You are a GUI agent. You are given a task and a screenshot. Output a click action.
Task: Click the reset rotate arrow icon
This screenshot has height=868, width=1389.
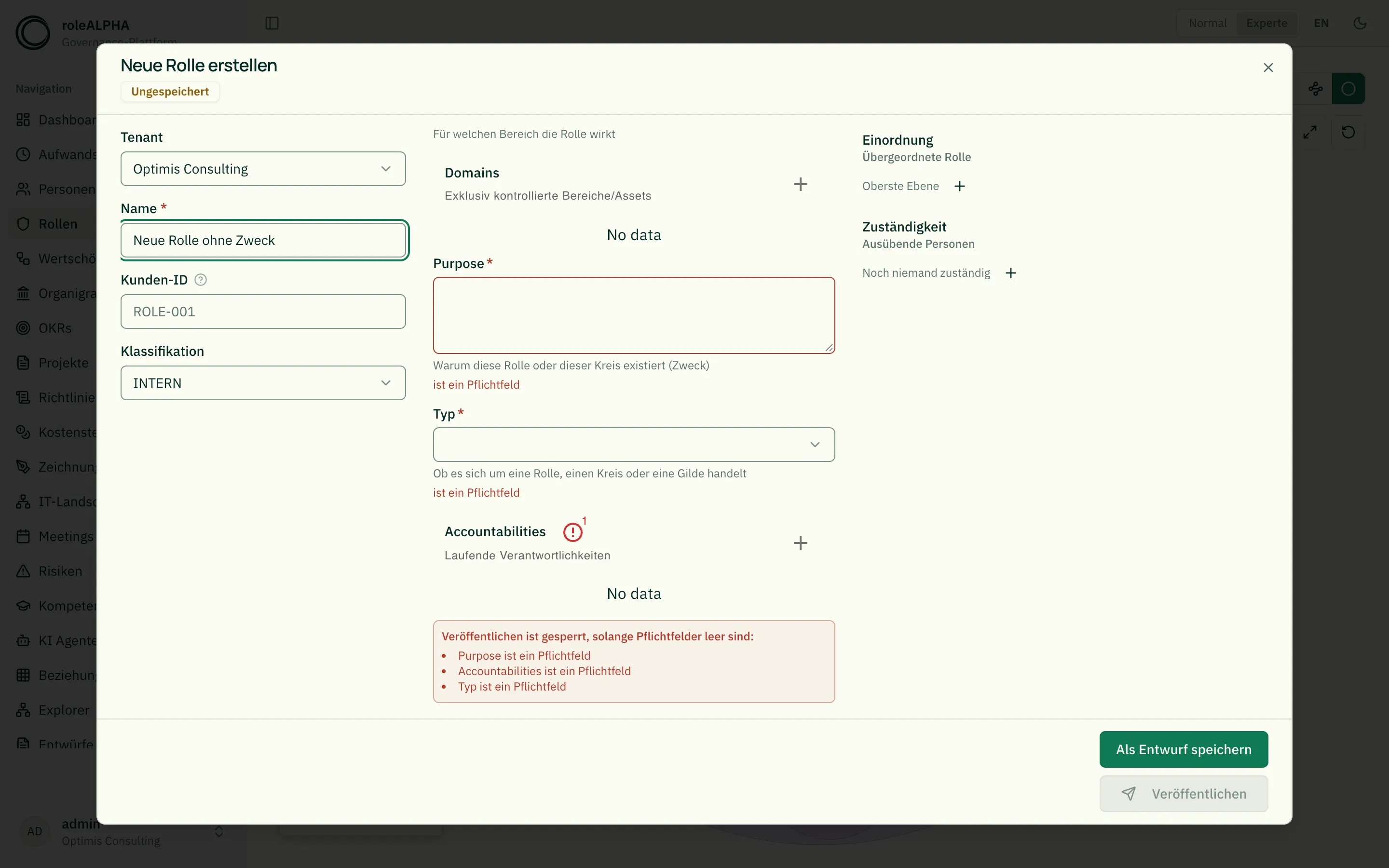[1348, 132]
